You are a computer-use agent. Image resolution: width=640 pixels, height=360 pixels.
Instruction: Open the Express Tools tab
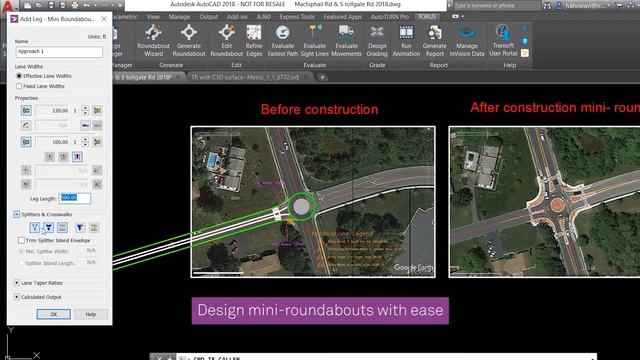tap(297, 17)
